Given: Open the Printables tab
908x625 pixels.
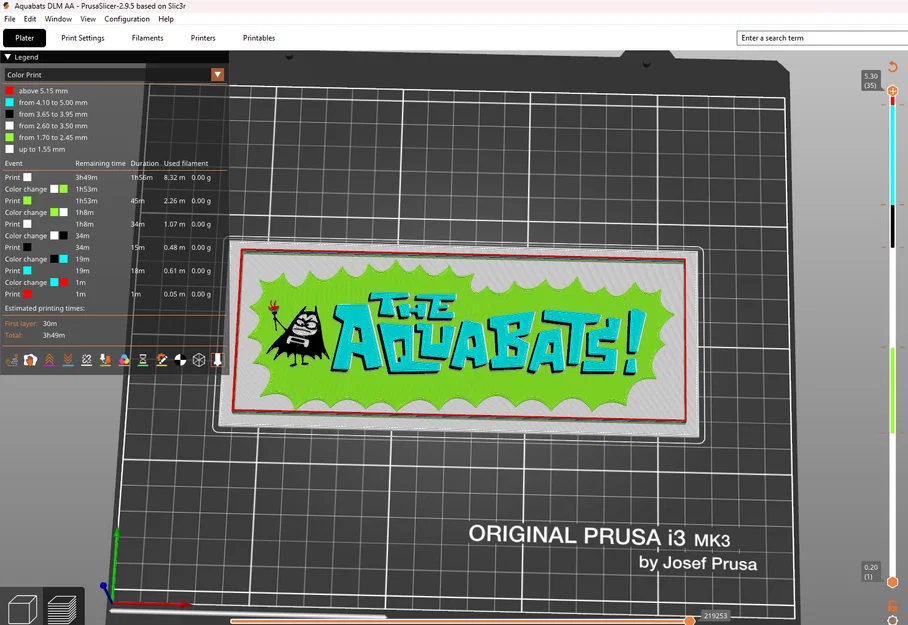Looking at the screenshot, I should tap(259, 38).
